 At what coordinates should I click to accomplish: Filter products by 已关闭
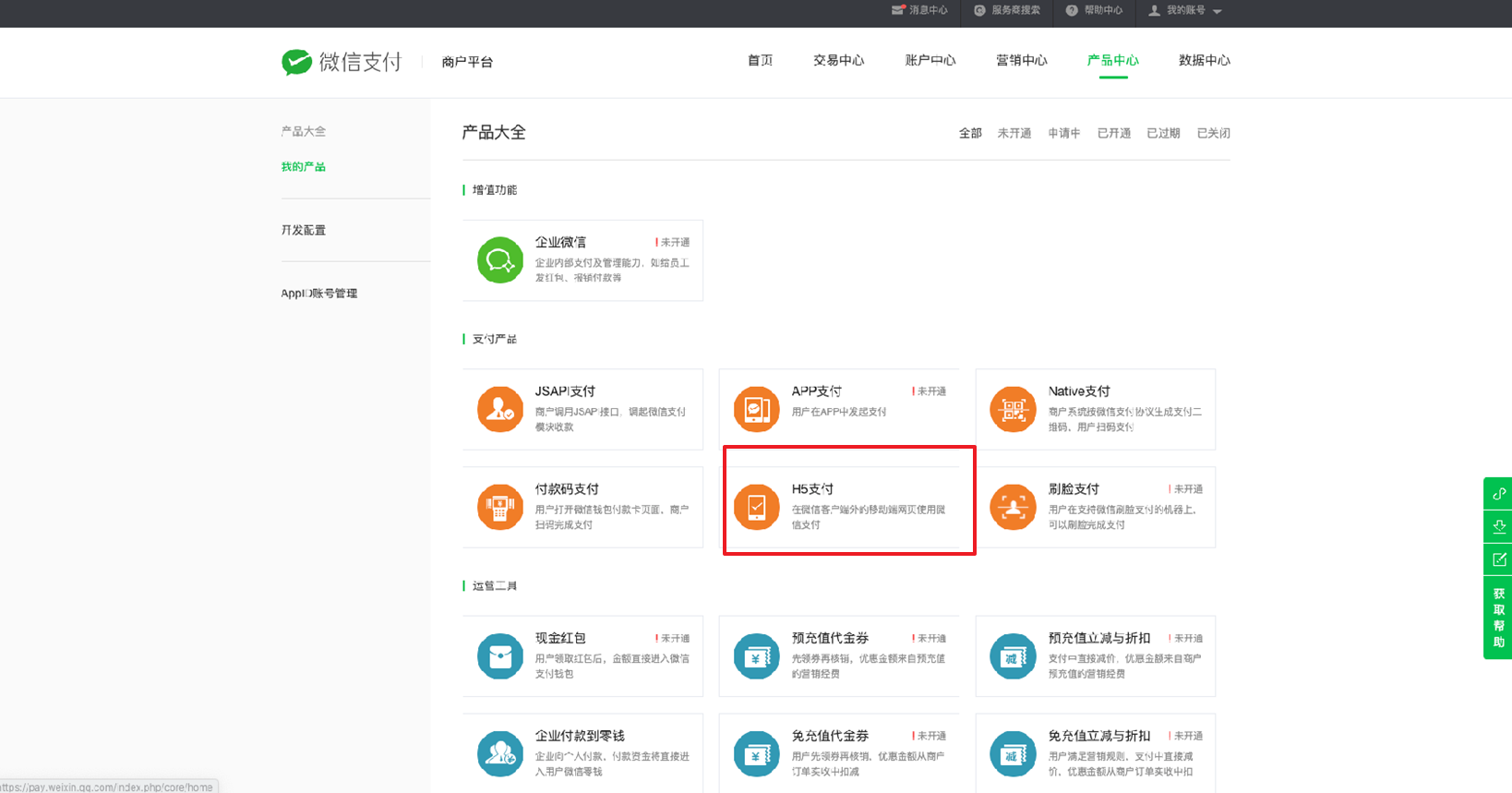click(x=1213, y=133)
